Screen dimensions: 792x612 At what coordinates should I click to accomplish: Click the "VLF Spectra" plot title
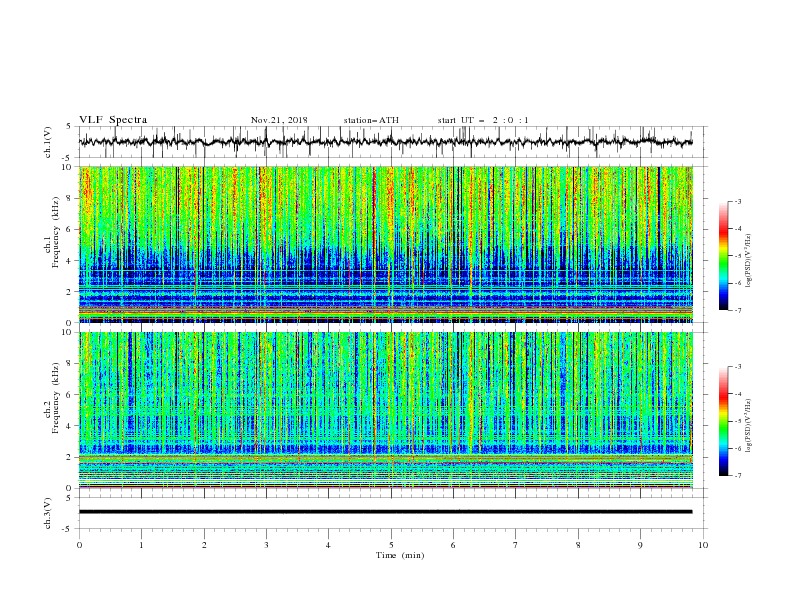tap(113, 120)
